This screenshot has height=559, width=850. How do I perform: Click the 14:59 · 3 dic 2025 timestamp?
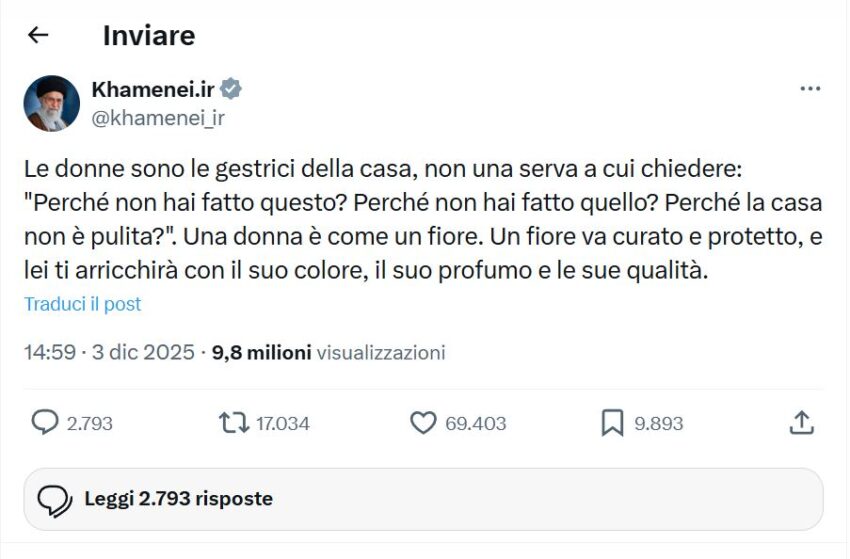(x=109, y=352)
